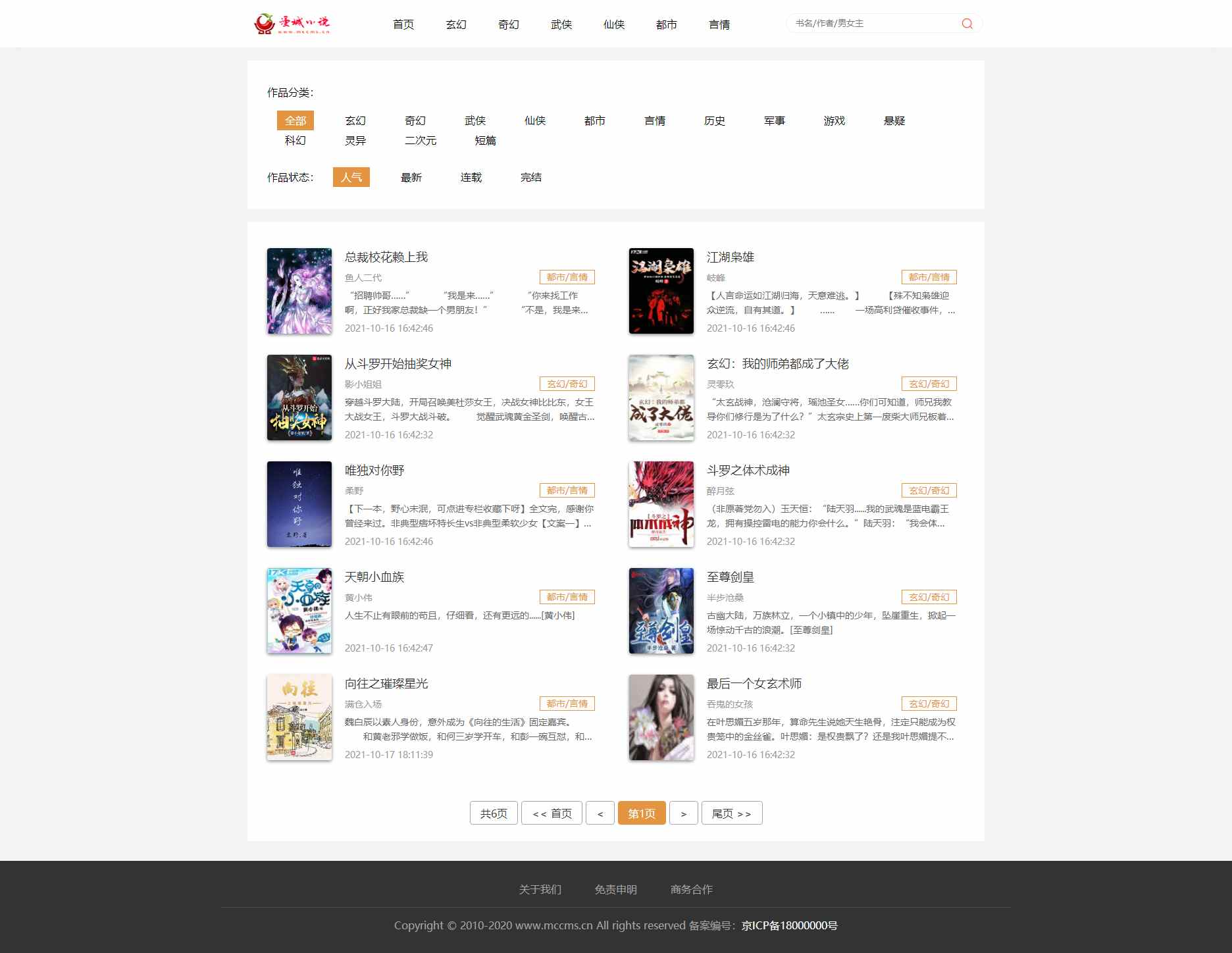Focus the book/author search field

click(875, 24)
